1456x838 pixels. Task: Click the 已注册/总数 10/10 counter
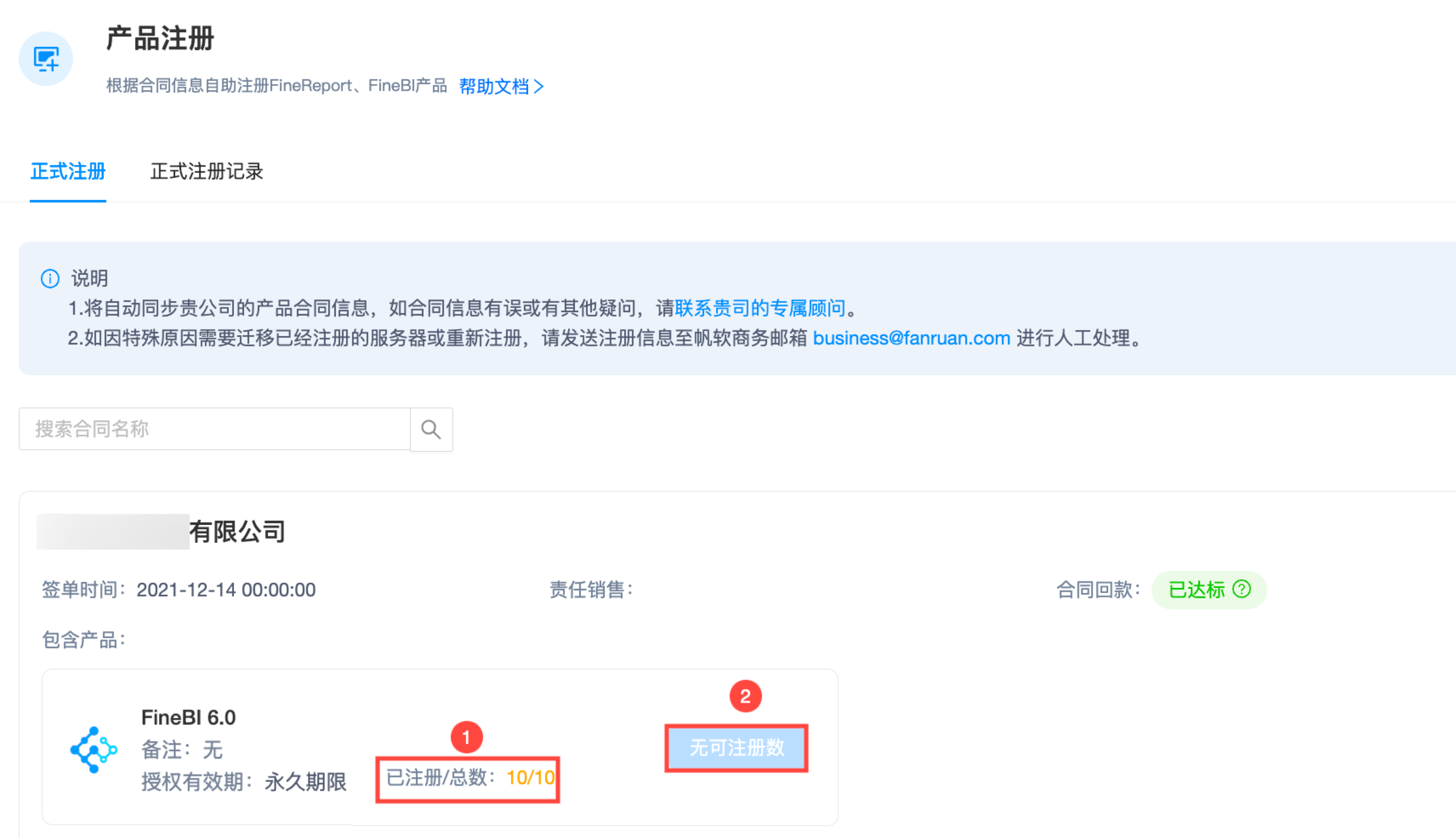point(469,778)
